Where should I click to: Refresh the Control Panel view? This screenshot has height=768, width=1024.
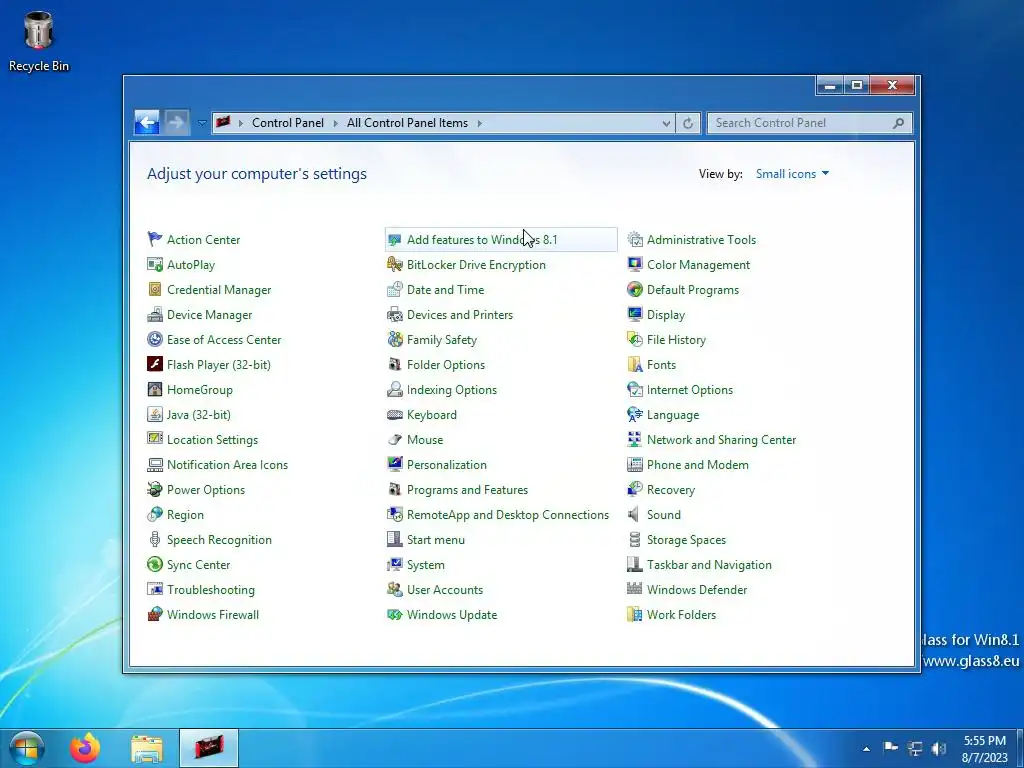[688, 123]
